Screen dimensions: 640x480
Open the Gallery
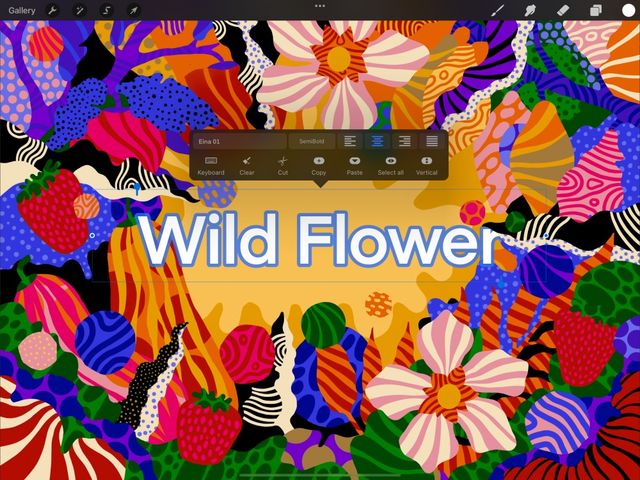22,10
